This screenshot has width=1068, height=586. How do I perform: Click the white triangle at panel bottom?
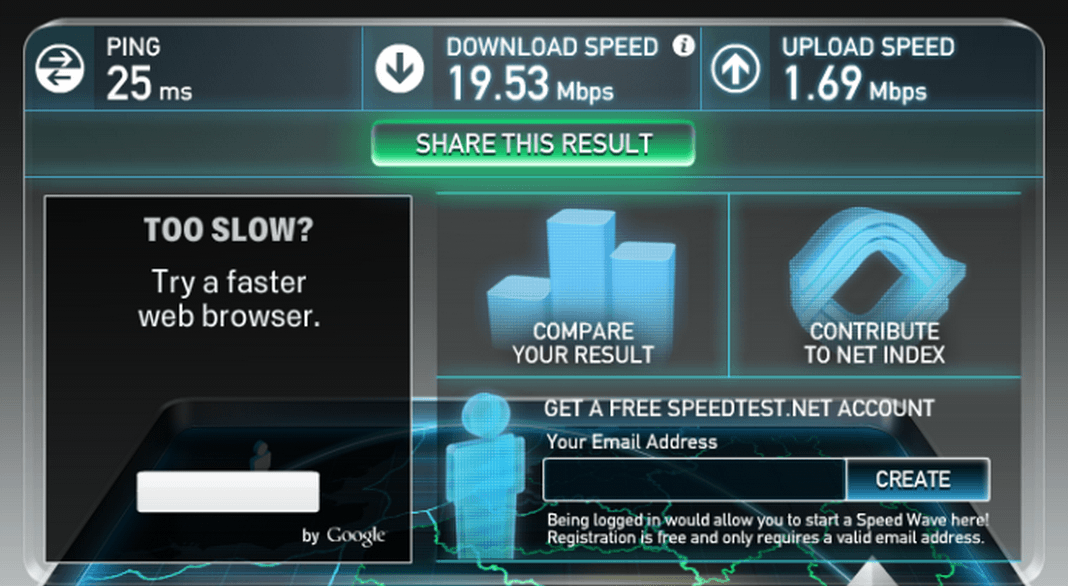(x=873, y=572)
